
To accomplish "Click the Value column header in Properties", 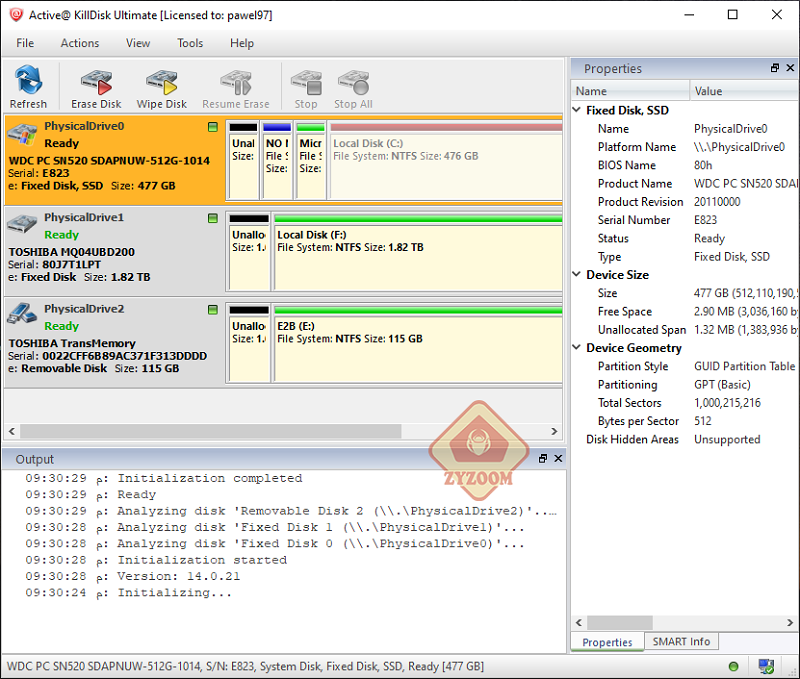I will 744,91.
